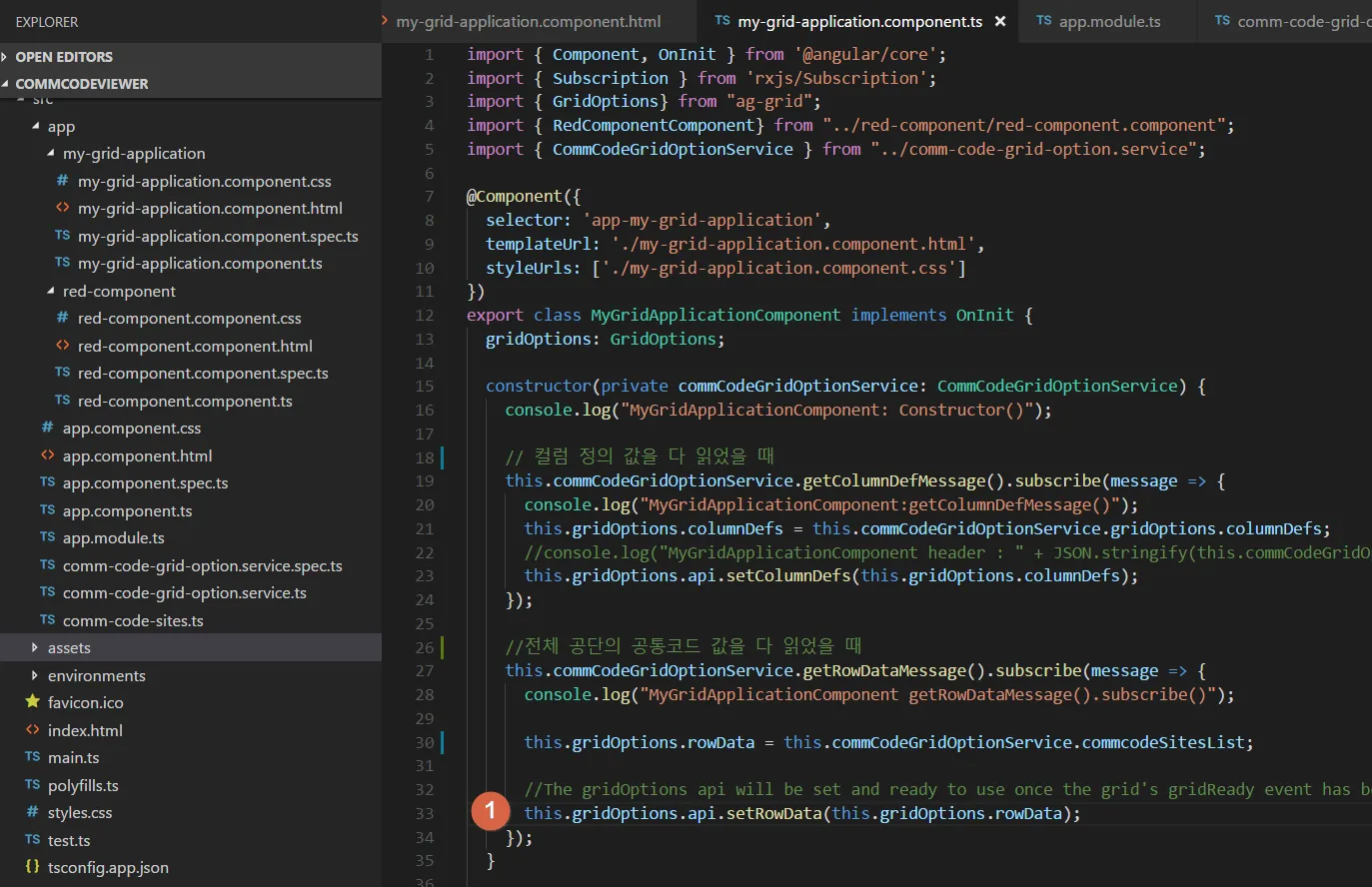
Task: Click the HTML icon of index.html
Action: click(33, 730)
